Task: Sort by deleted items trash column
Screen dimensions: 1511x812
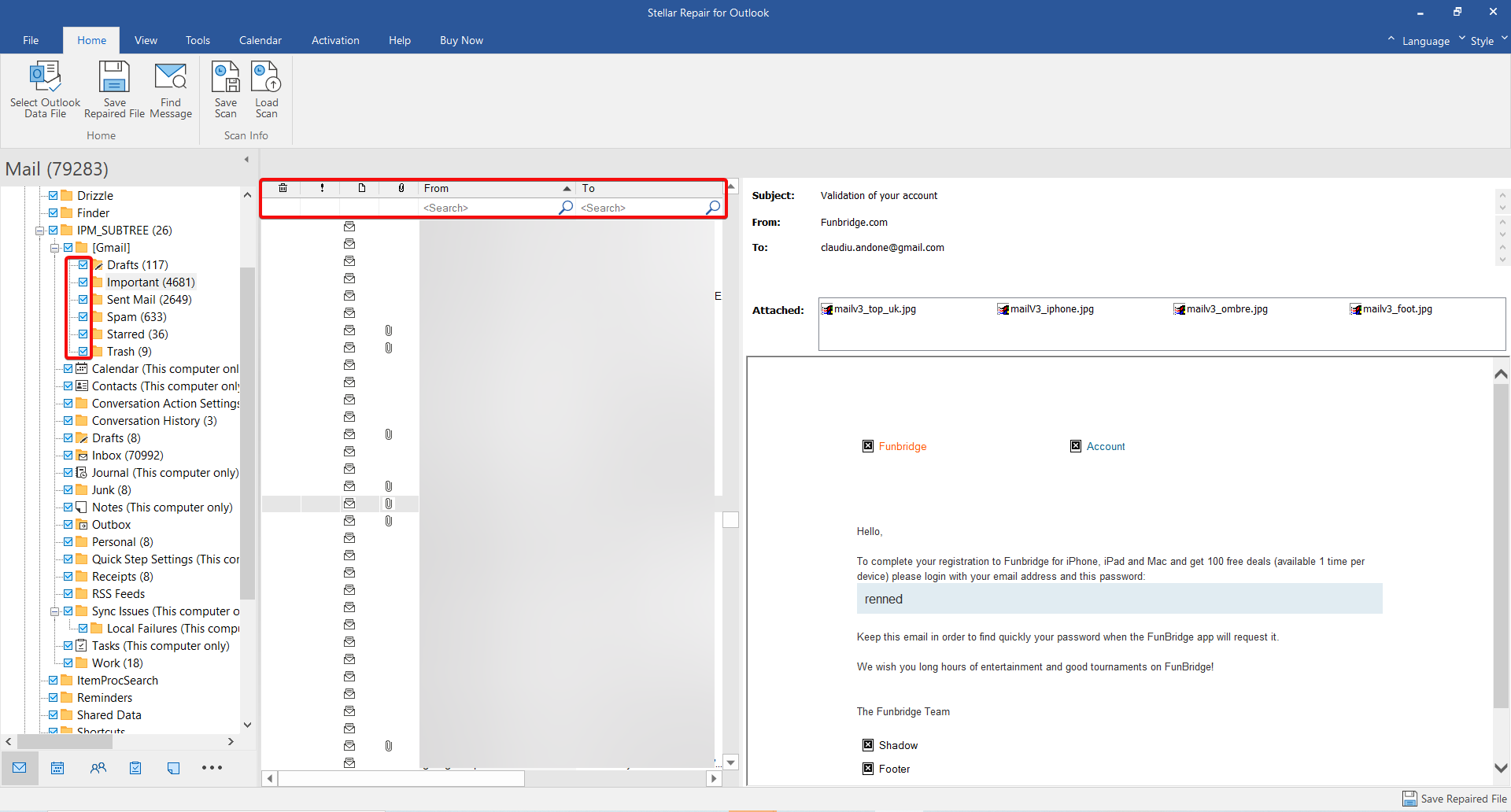Action: point(283,188)
